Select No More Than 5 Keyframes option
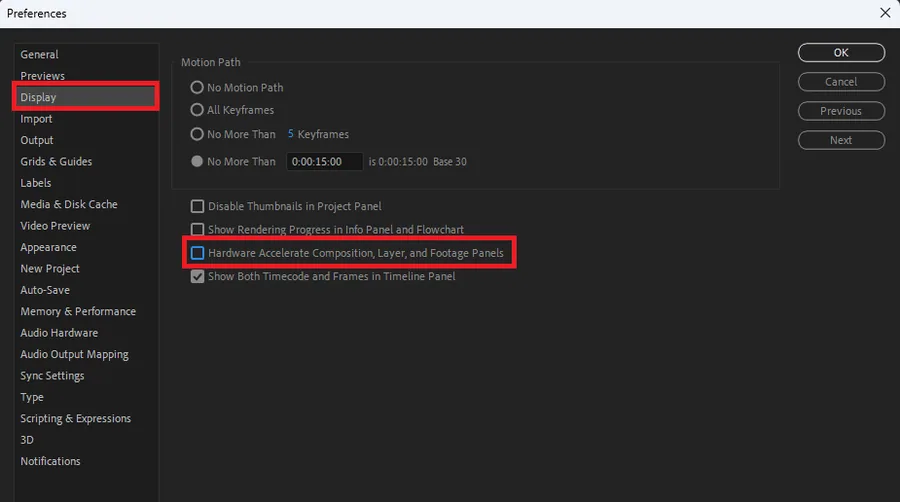900x502 pixels. 197,134
